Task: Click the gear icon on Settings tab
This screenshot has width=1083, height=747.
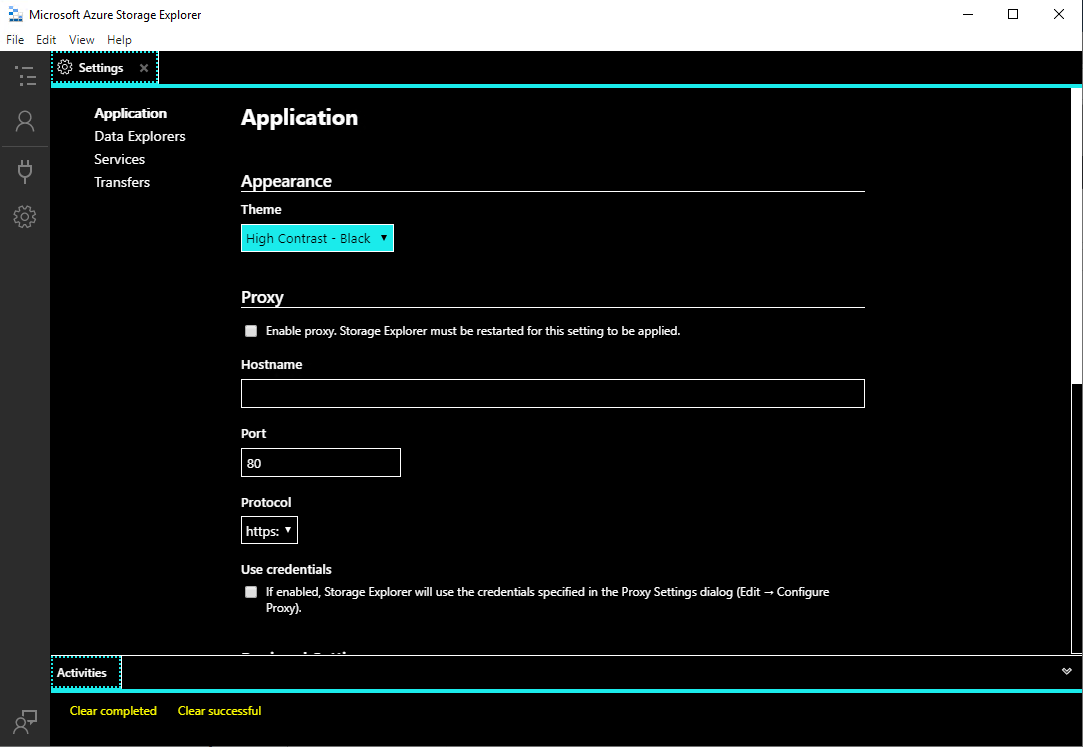Action: click(65, 68)
